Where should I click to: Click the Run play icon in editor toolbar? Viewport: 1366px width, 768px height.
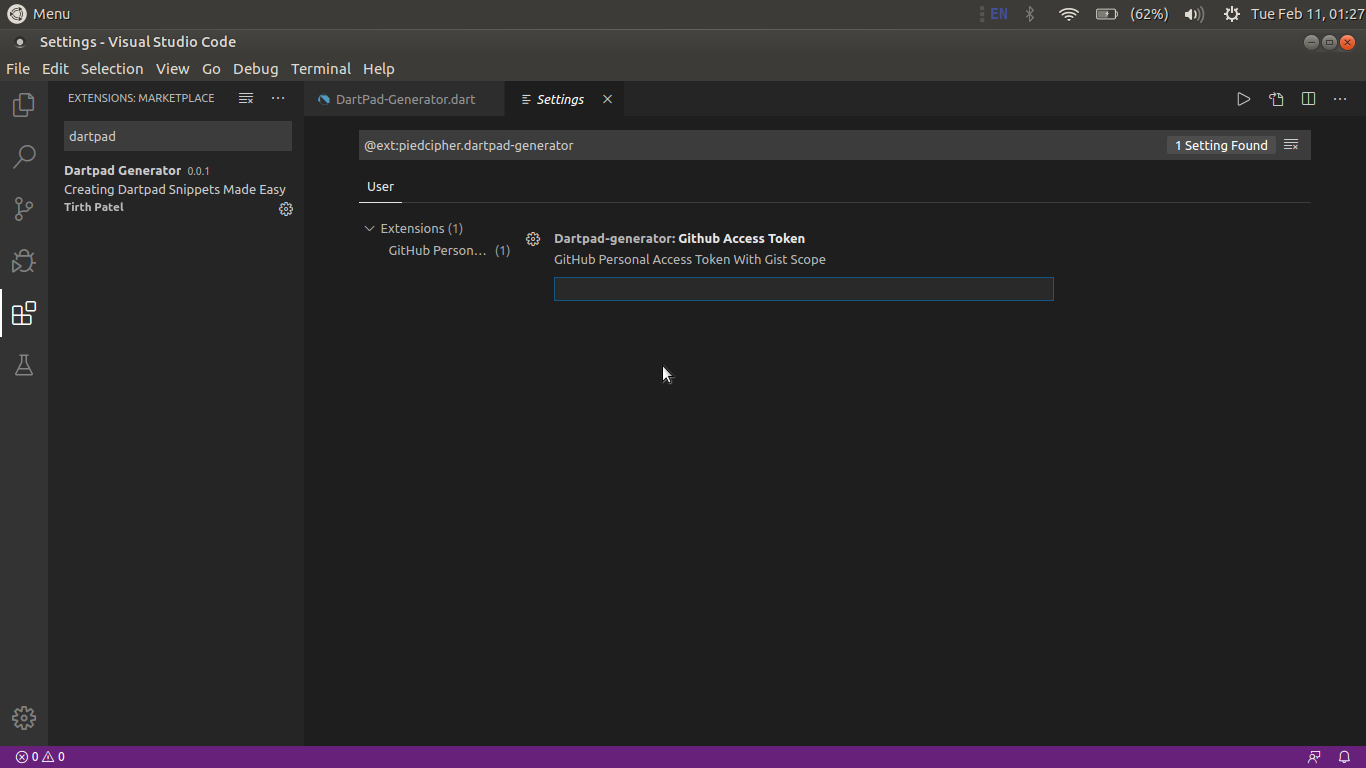(x=1243, y=99)
